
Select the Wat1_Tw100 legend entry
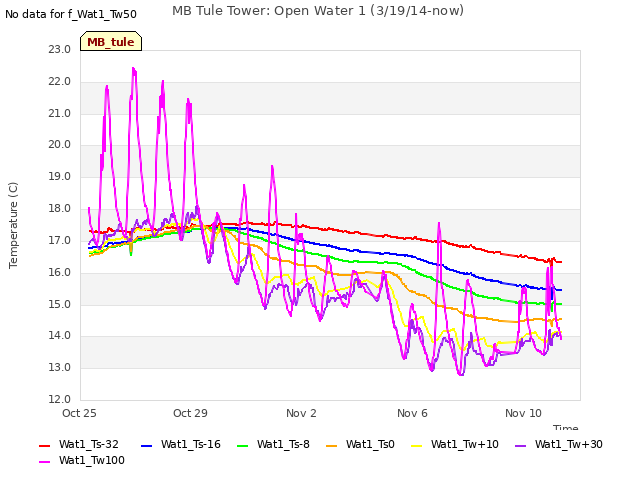pos(82,460)
